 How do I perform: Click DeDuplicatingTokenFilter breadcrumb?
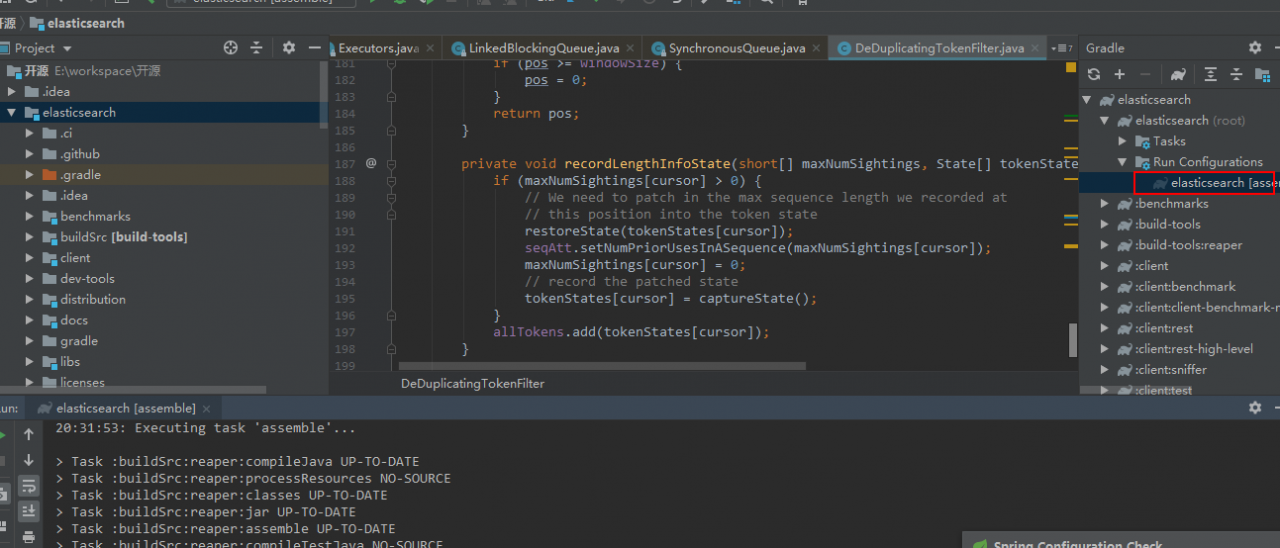pos(472,384)
